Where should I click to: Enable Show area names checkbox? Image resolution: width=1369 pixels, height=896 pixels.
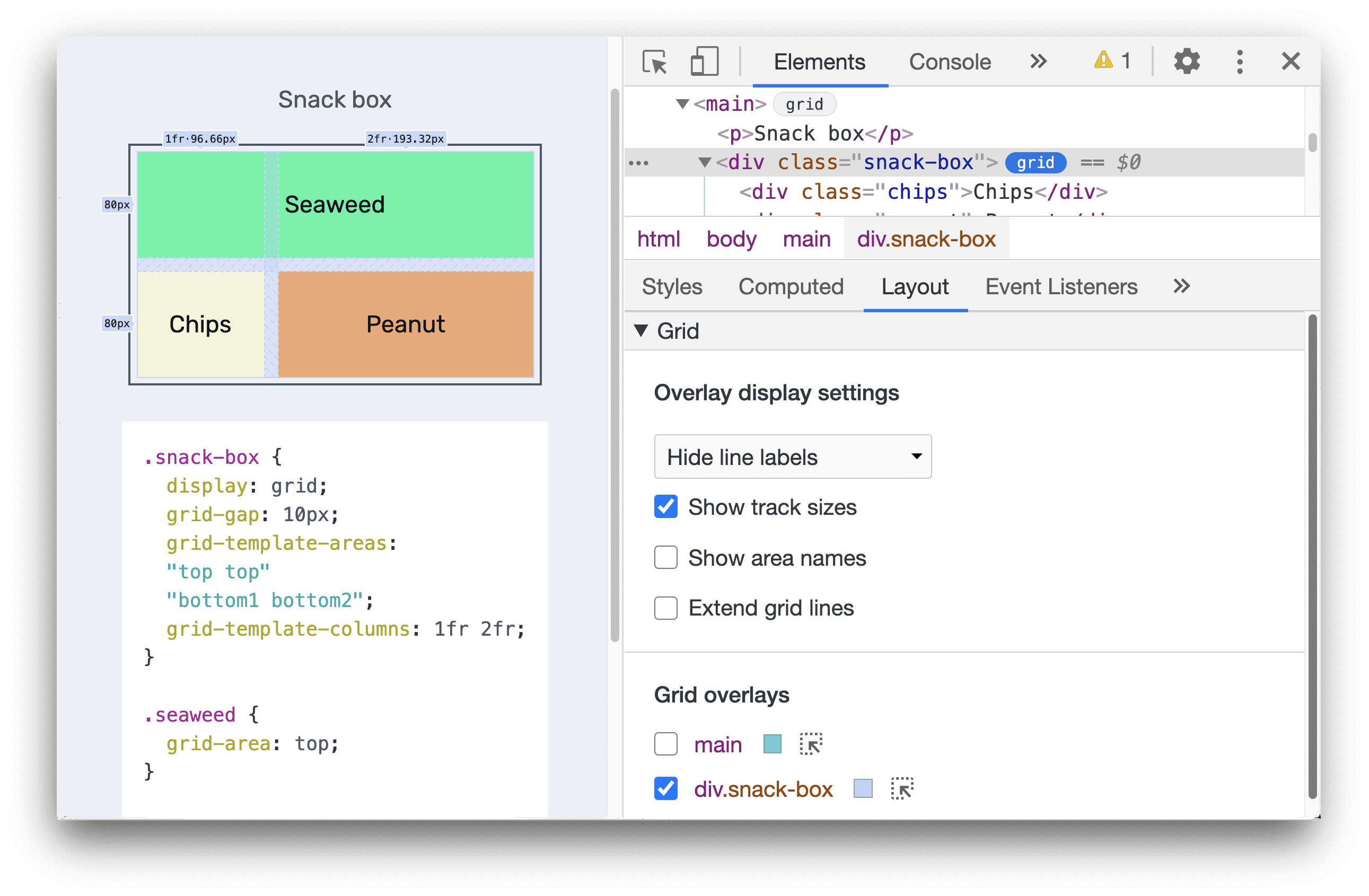click(665, 557)
